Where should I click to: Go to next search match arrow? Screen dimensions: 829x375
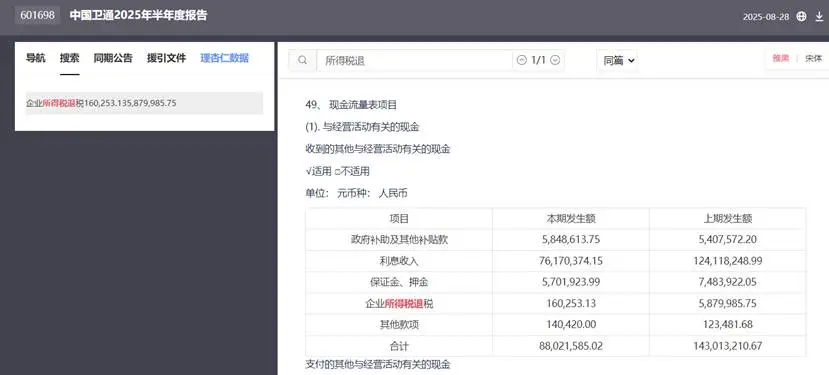pyautogui.click(x=555, y=60)
